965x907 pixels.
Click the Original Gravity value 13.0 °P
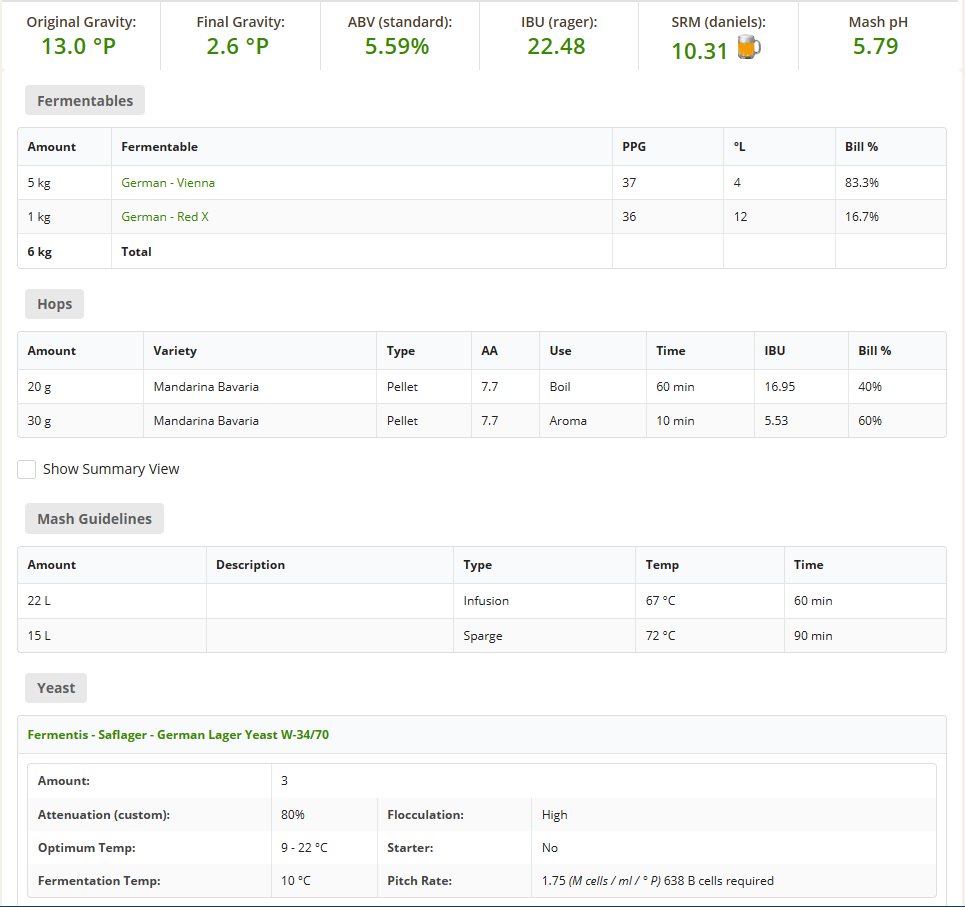tap(80, 46)
